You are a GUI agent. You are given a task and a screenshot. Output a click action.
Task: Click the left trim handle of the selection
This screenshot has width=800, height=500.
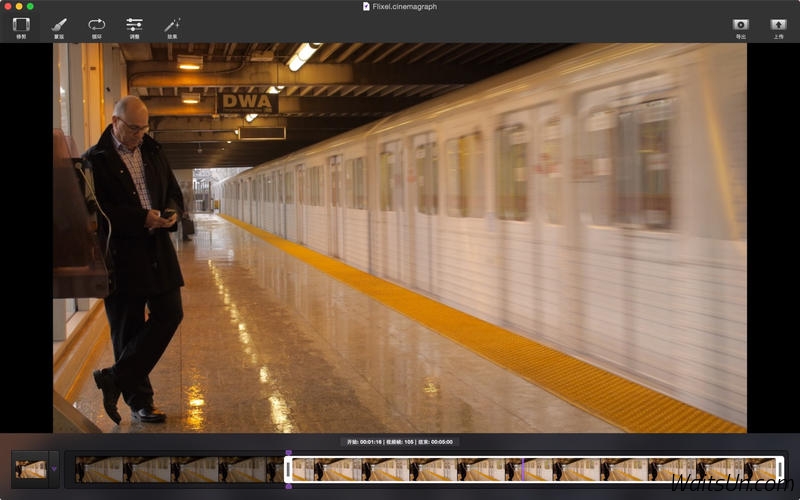[288, 469]
